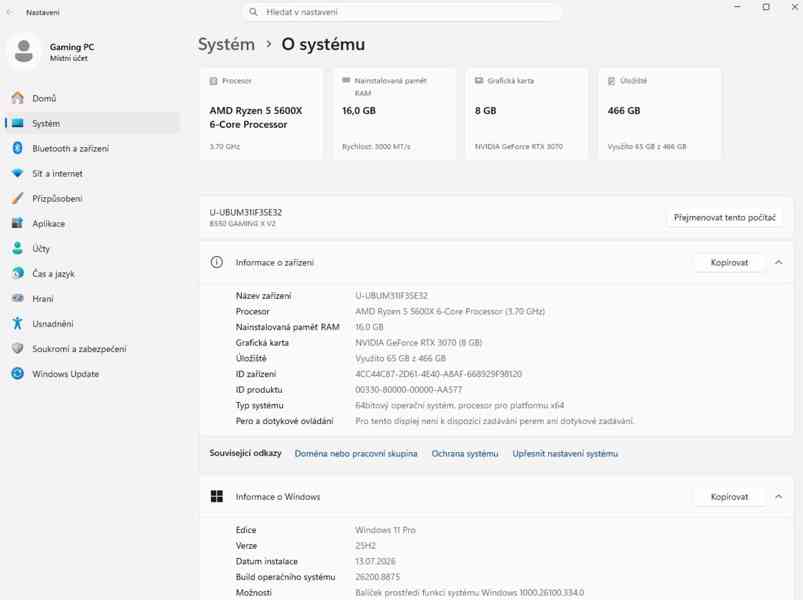Open Ochrana systému link
This screenshot has width=803, height=600.
464,454
